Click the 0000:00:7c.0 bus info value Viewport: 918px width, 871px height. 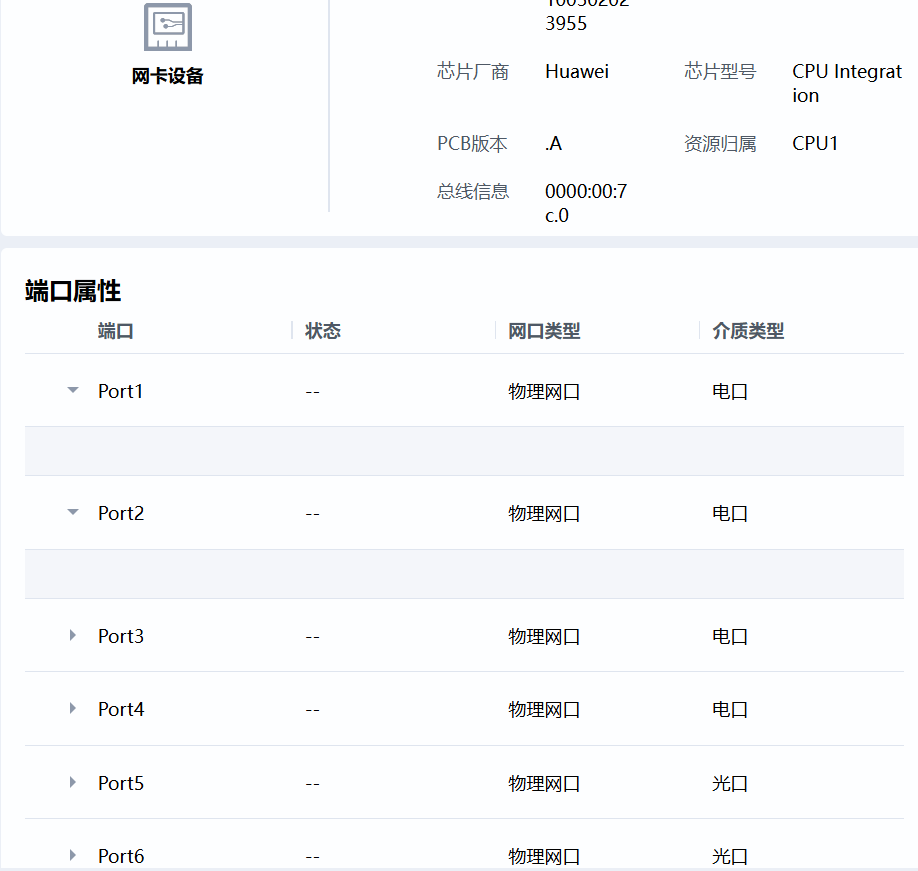point(585,203)
